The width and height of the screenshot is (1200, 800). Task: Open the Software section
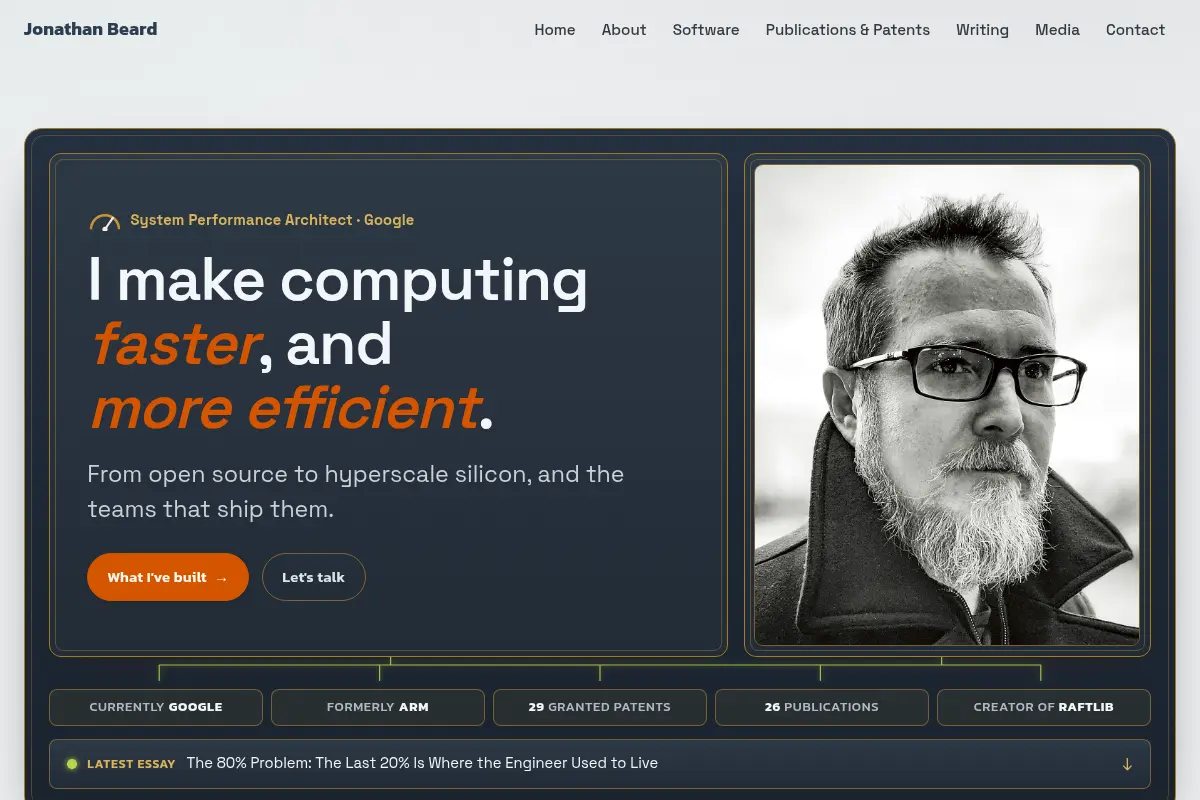click(706, 30)
